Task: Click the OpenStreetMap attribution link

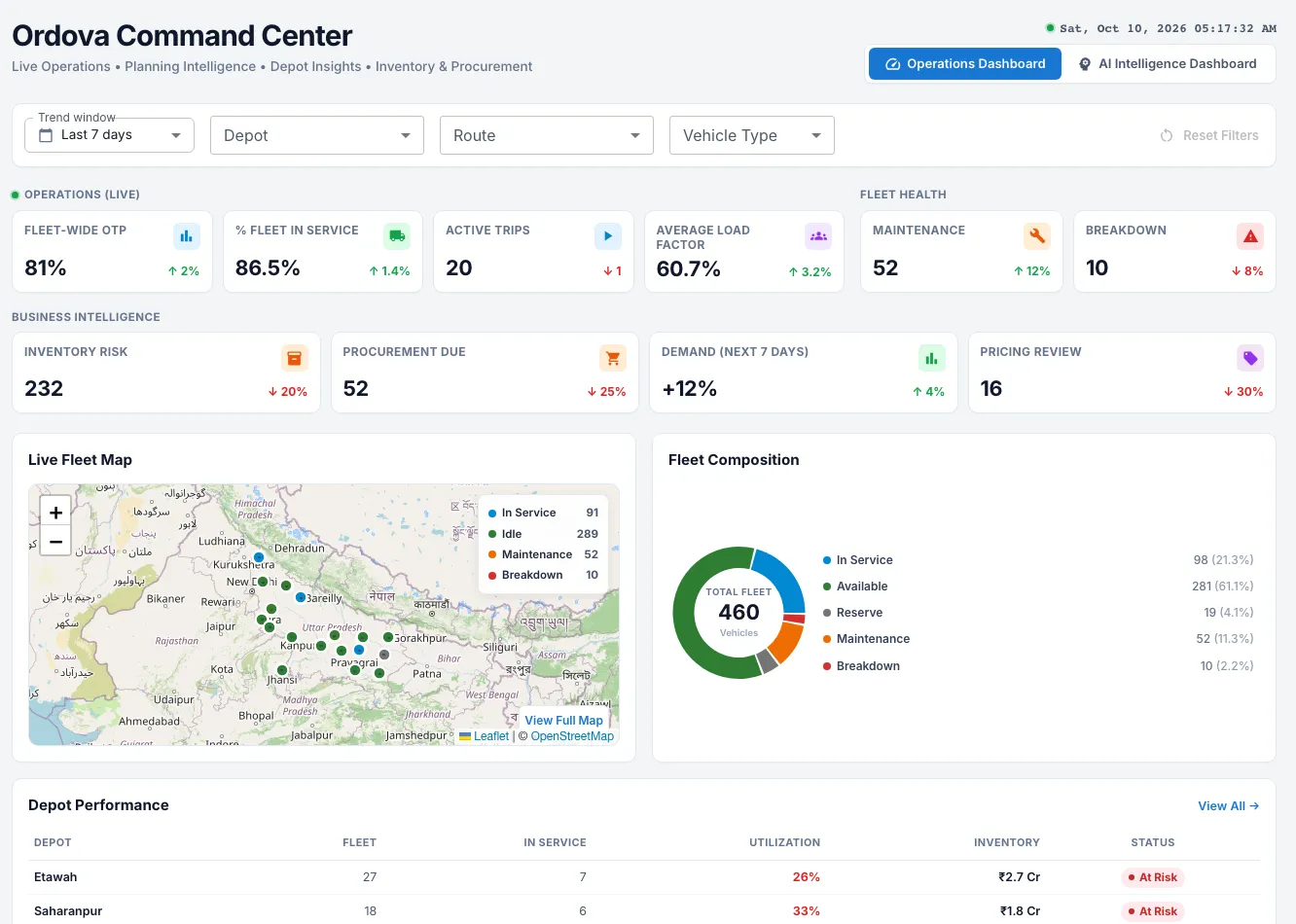Action: (572, 736)
